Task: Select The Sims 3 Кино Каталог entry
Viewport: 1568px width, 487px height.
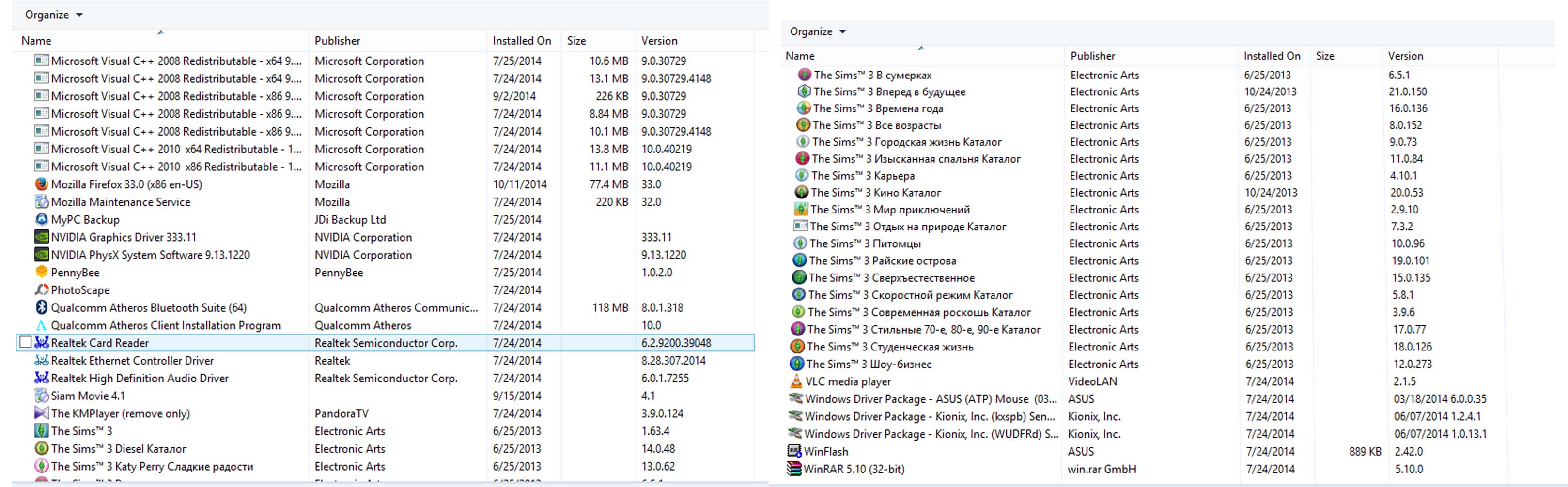Action: pyautogui.click(x=876, y=193)
